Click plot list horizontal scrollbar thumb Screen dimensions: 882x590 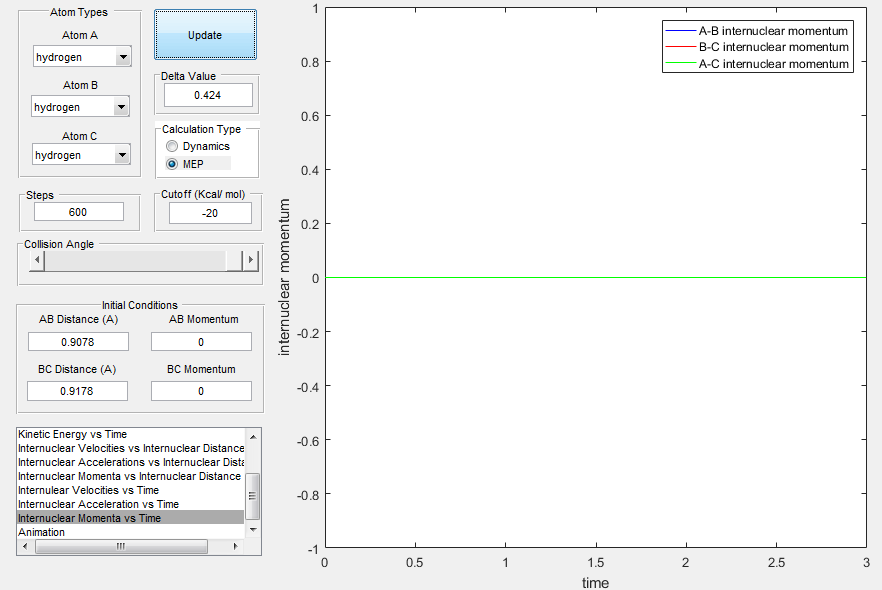(x=122, y=546)
